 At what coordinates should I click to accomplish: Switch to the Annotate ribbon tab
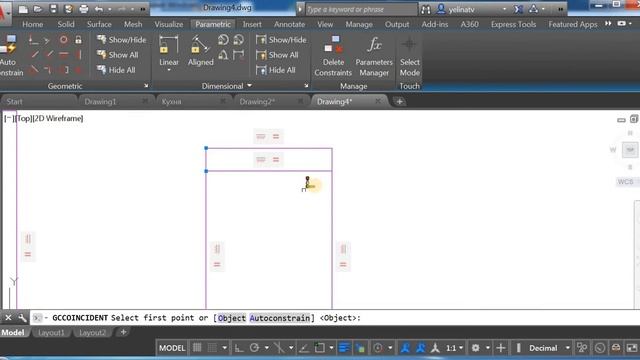click(x=289, y=24)
